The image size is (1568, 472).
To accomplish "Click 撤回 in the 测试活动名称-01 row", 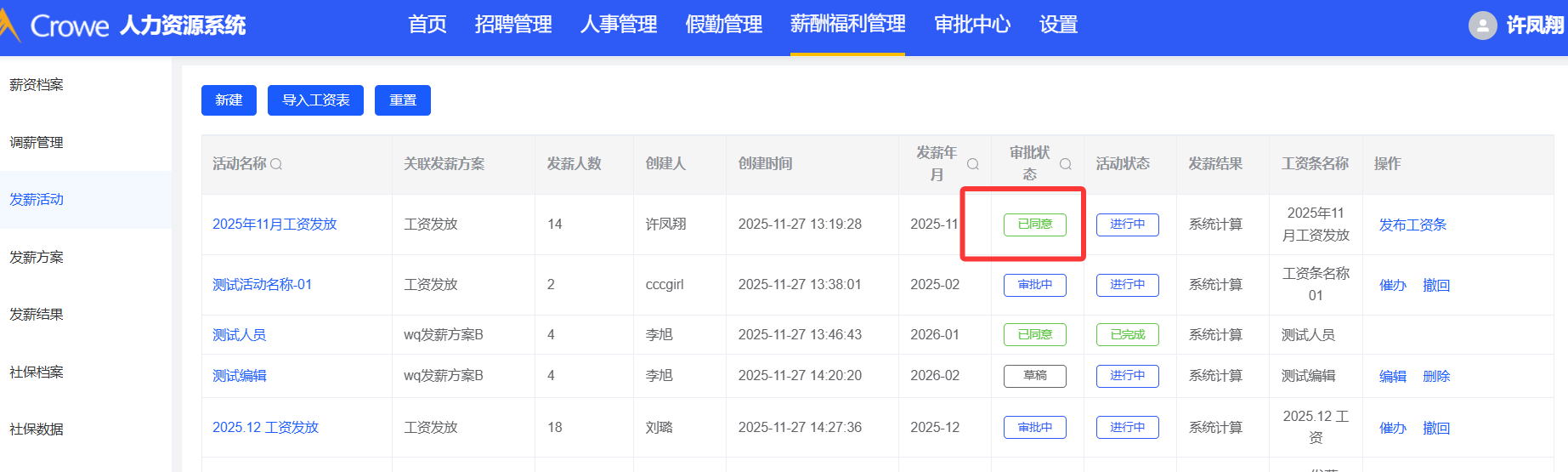I will coord(1436,285).
